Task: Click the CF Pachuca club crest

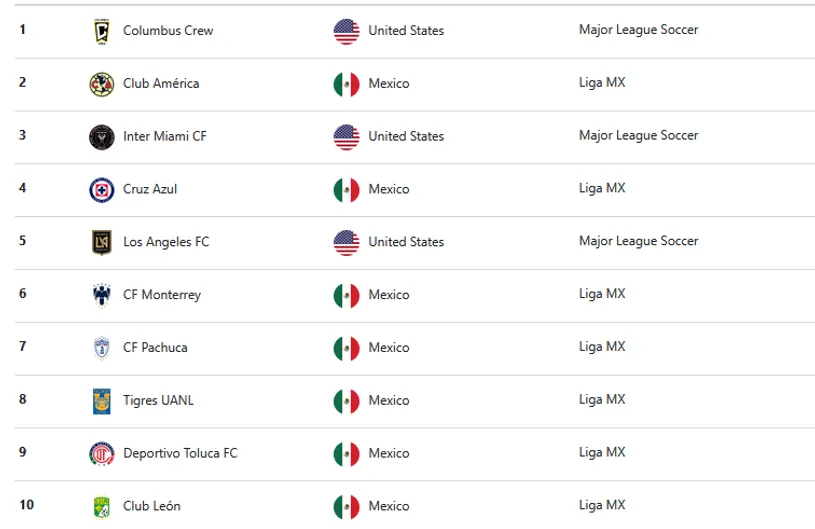Action: click(x=102, y=348)
